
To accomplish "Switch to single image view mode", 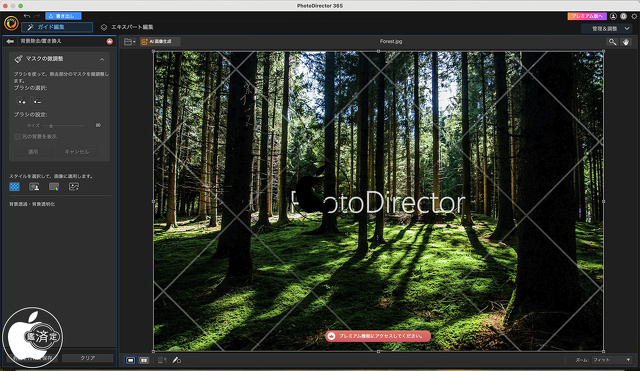I will coord(130,360).
